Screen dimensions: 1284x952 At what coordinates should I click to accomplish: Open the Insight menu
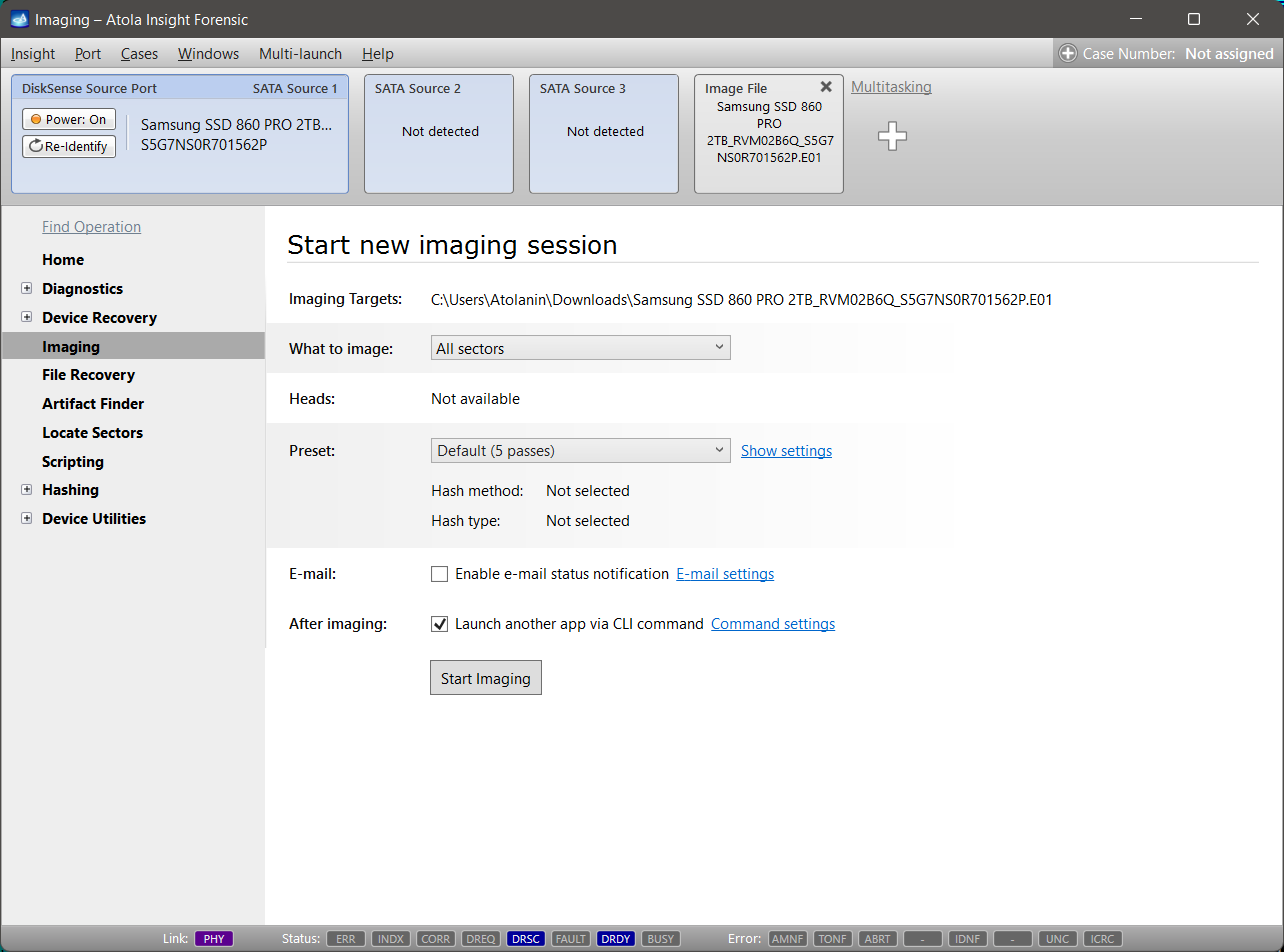pyautogui.click(x=33, y=54)
